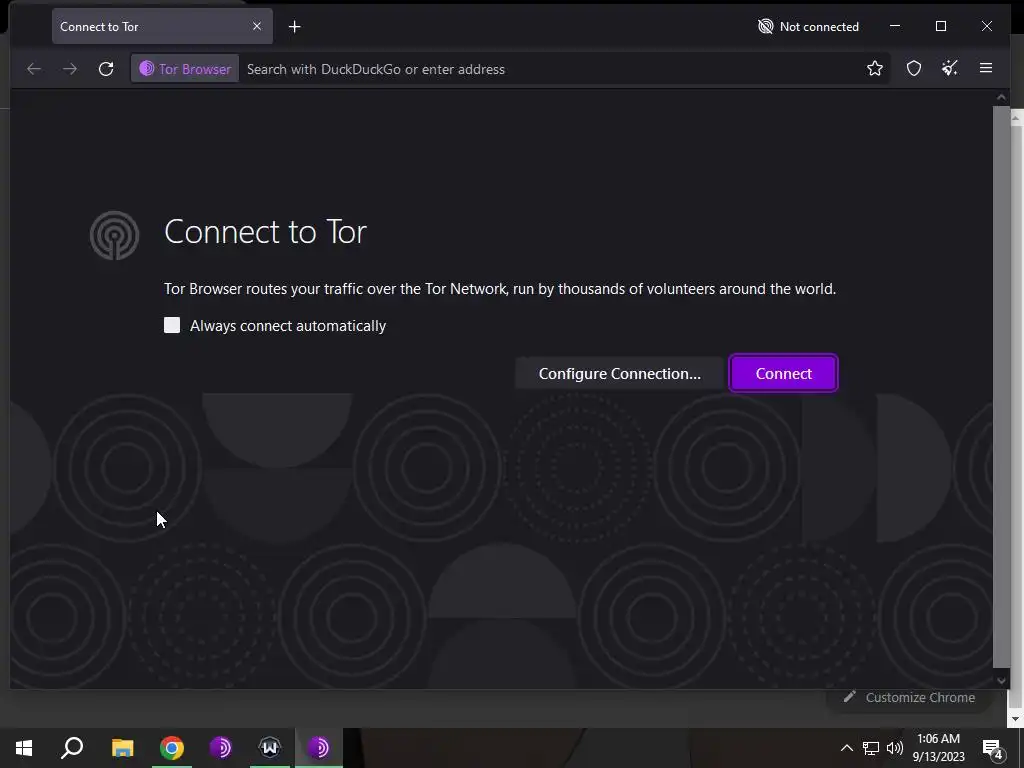
Task: Open the volume control tray icon
Action: coord(895,748)
